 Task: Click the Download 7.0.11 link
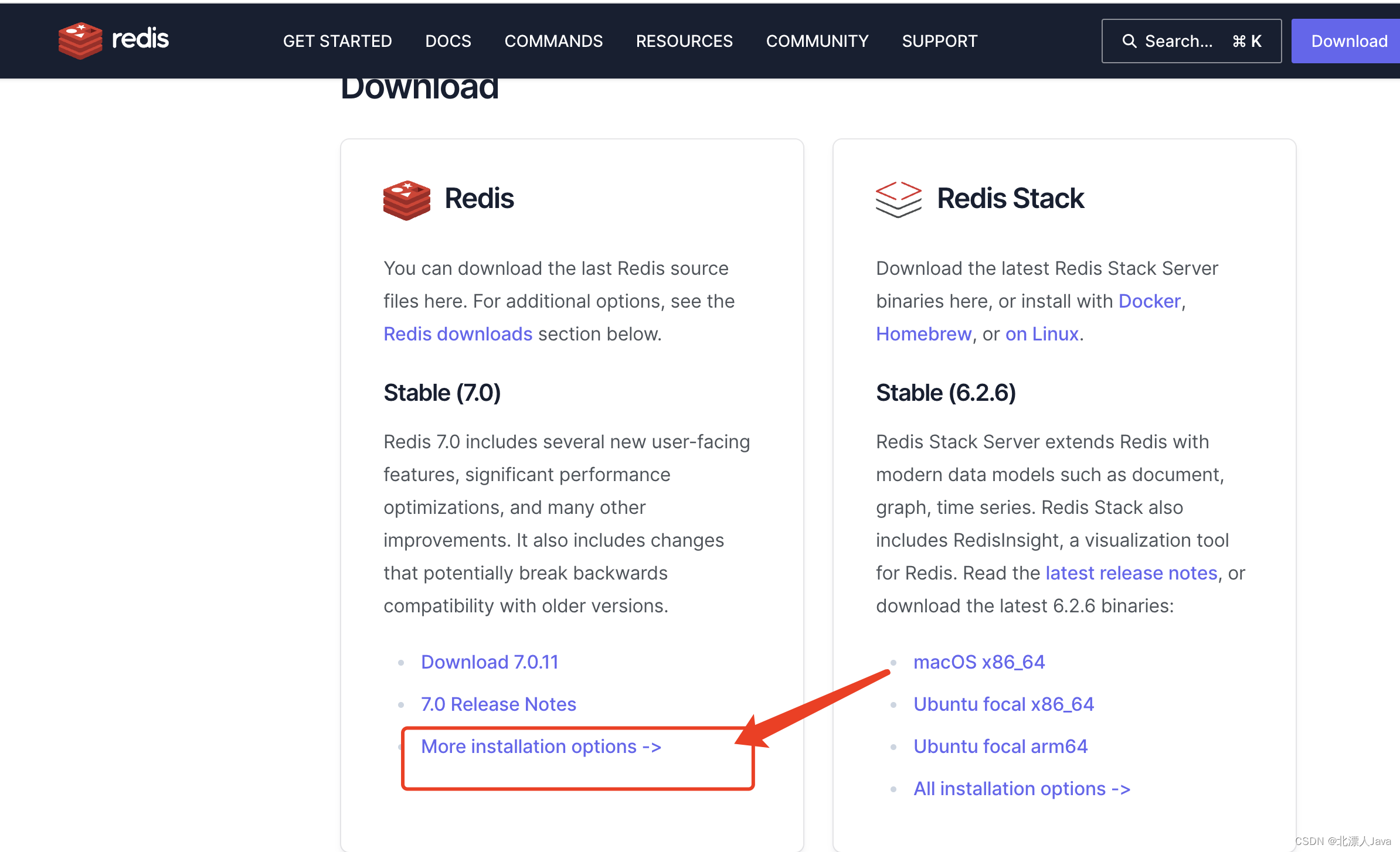point(489,662)
